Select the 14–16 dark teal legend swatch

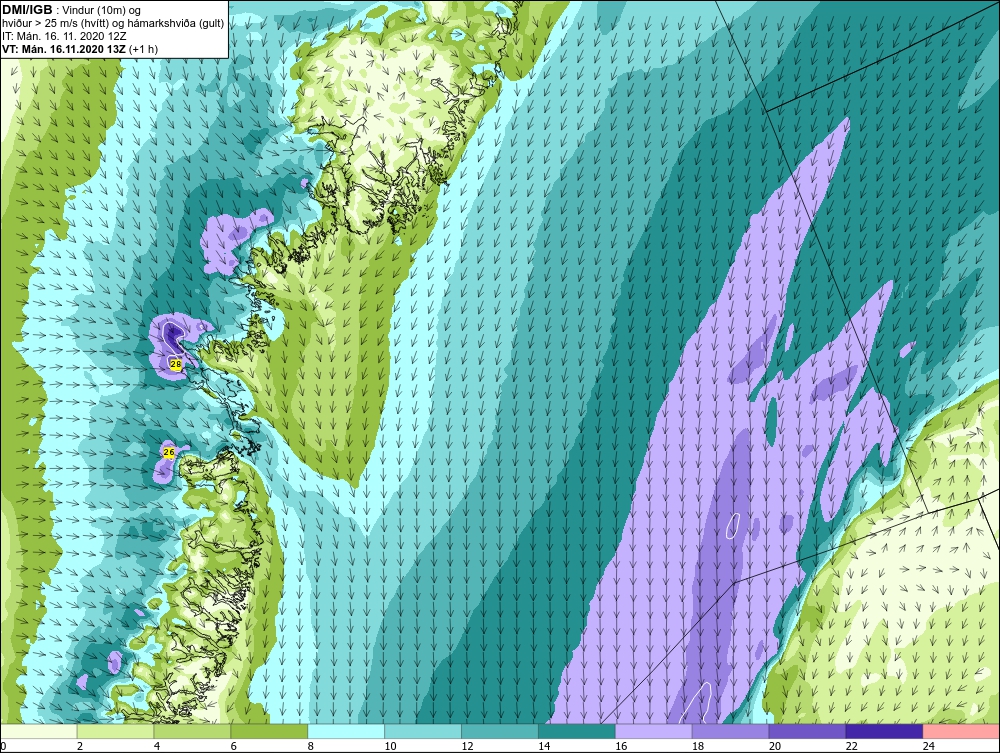pos(577,731)
